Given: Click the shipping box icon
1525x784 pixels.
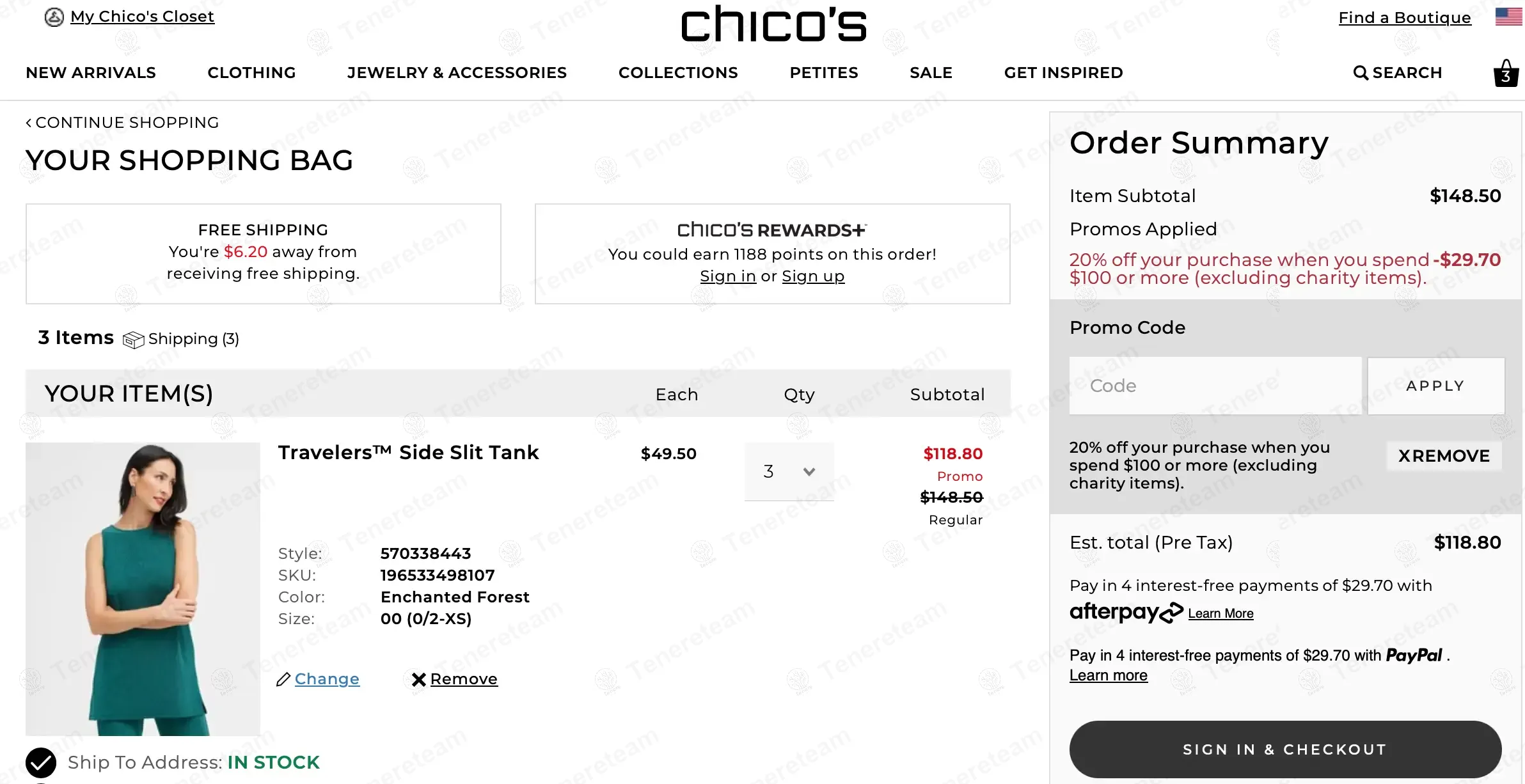Looking at the screenshot, I should 133,340.
